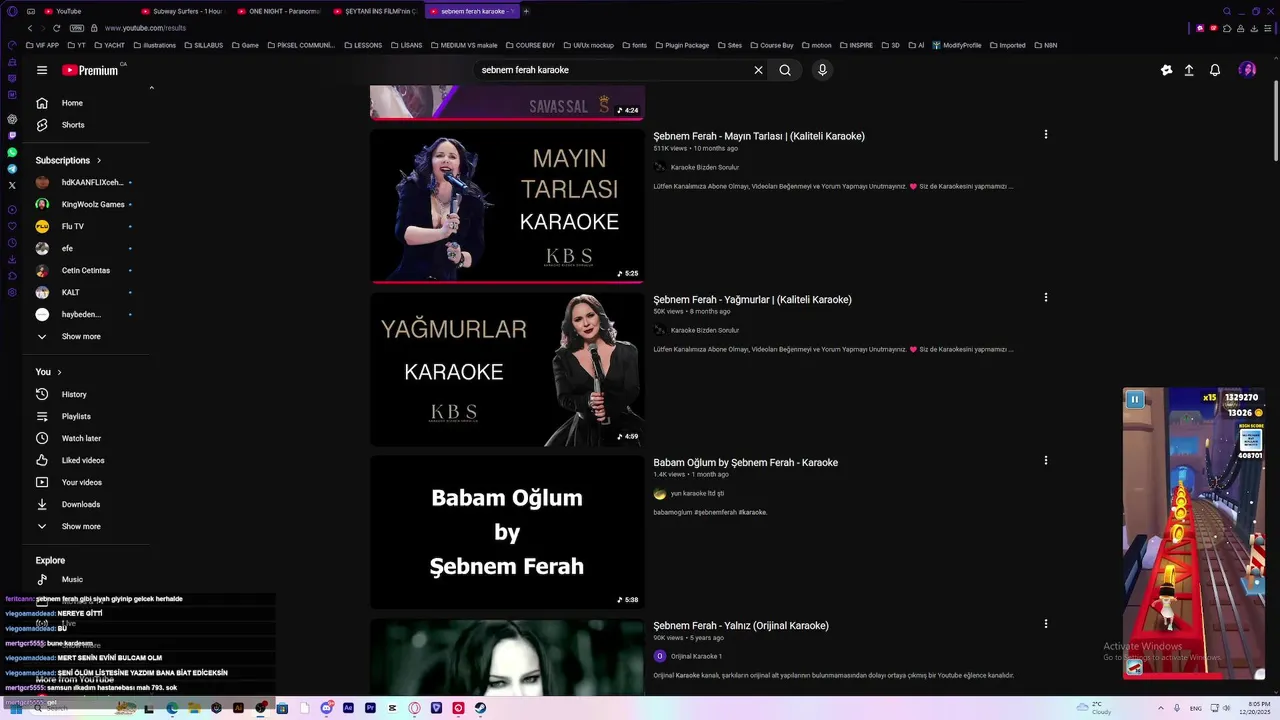Open Watch later list

tap(87, 438)
